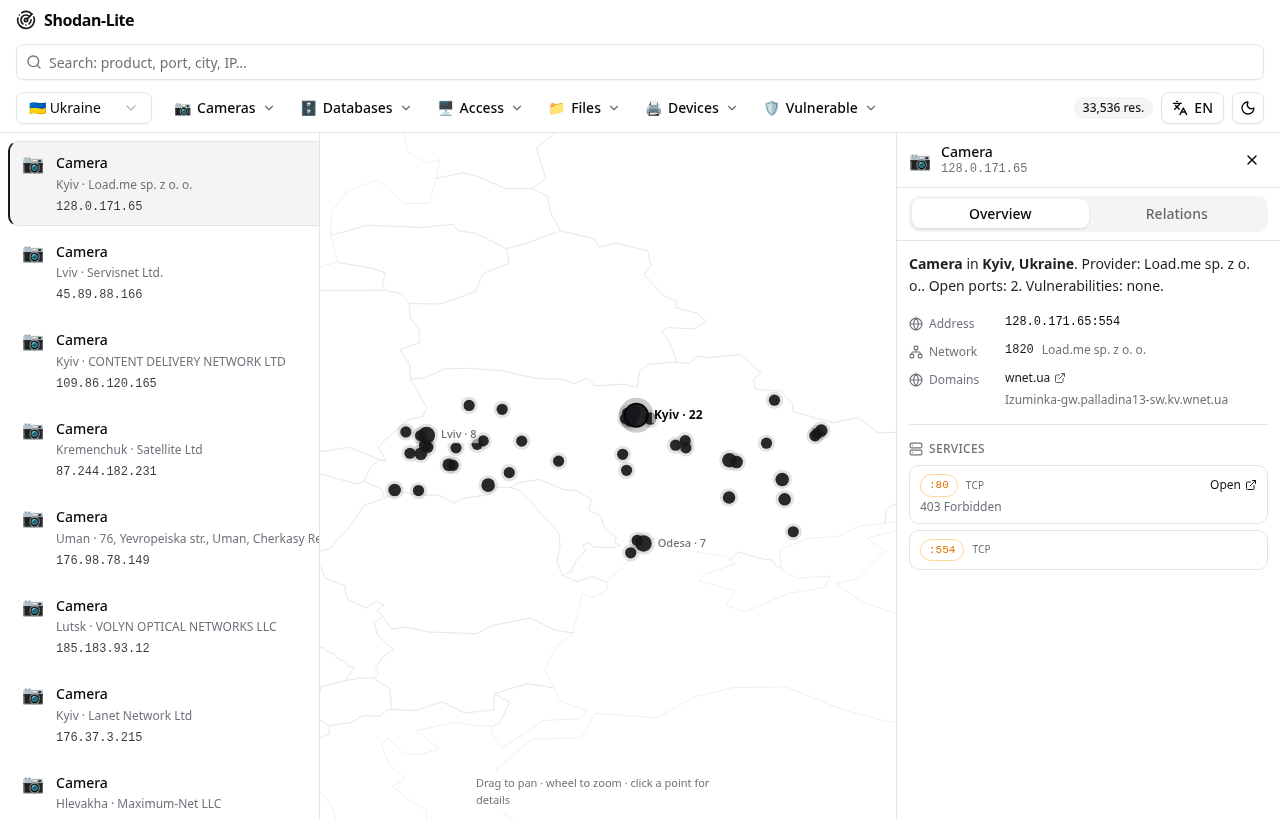1280x820 pixels.
Task: Expand the Devices filter dropdown
Action: tap(691, 108)
